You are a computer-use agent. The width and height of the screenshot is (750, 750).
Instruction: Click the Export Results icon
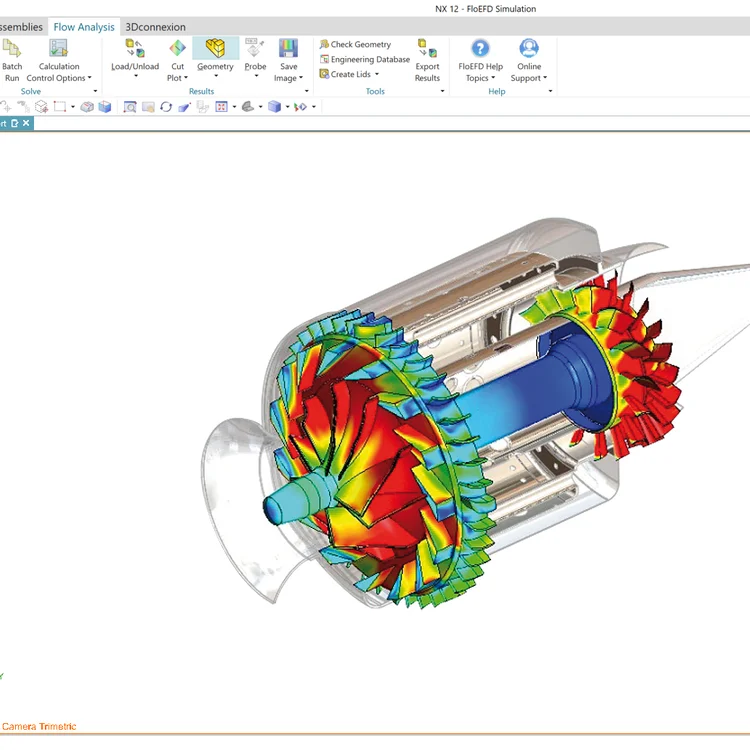427,48
